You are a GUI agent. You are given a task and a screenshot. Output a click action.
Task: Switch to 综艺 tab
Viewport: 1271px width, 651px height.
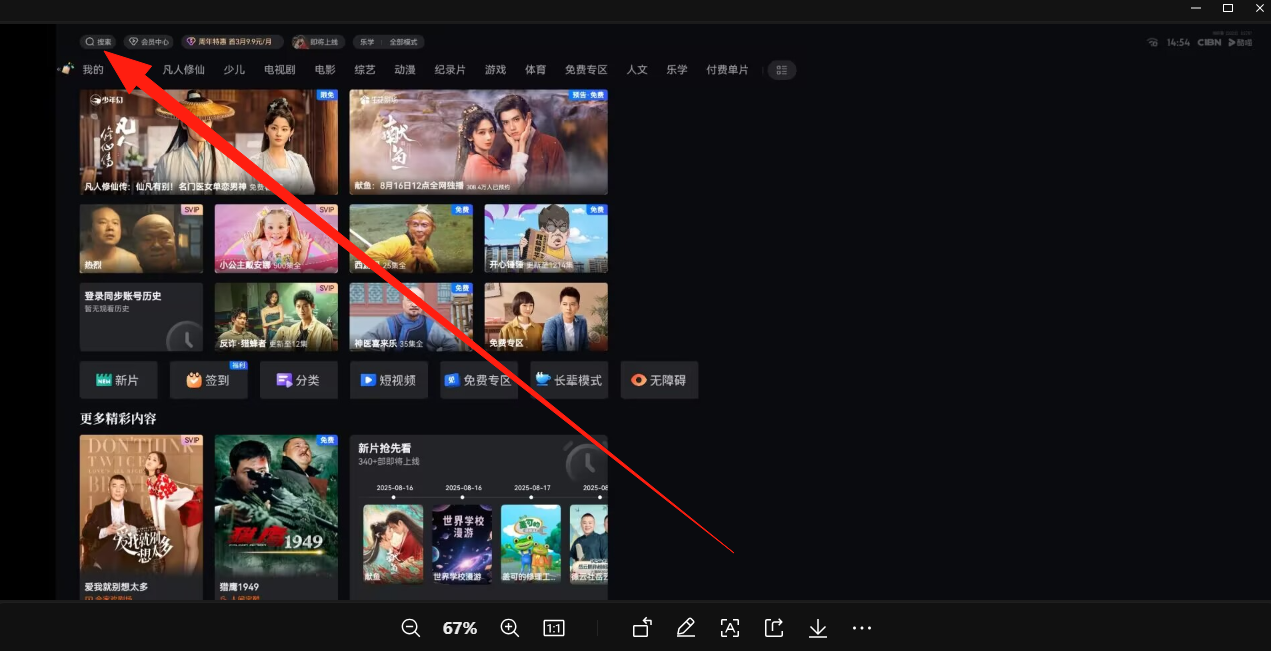click(x=365, y=70)
